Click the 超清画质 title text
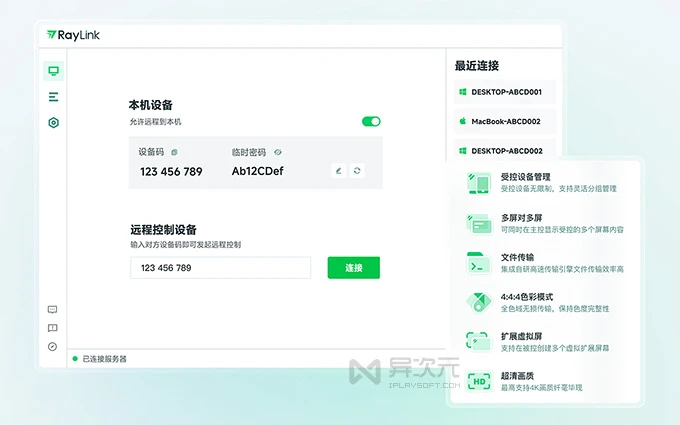 pyautogui.click(x=517, y=376)
